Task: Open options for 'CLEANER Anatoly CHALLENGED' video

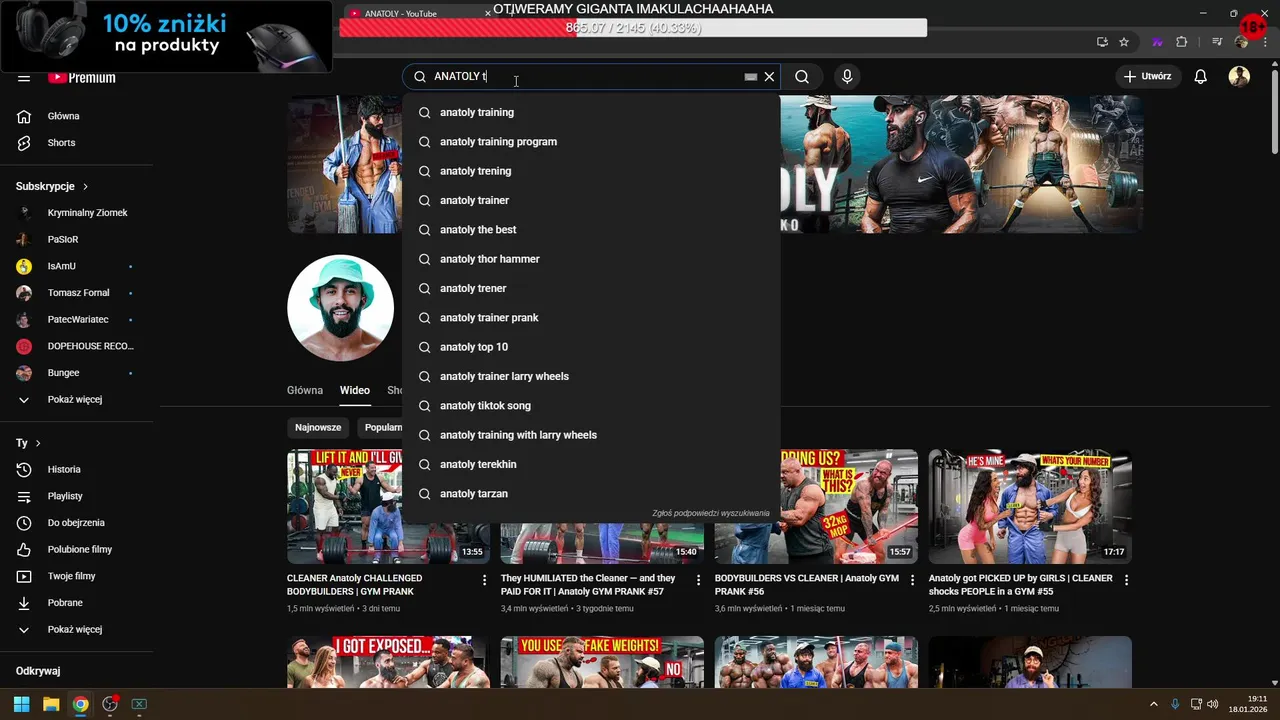Action: click(x=485, y=580)
